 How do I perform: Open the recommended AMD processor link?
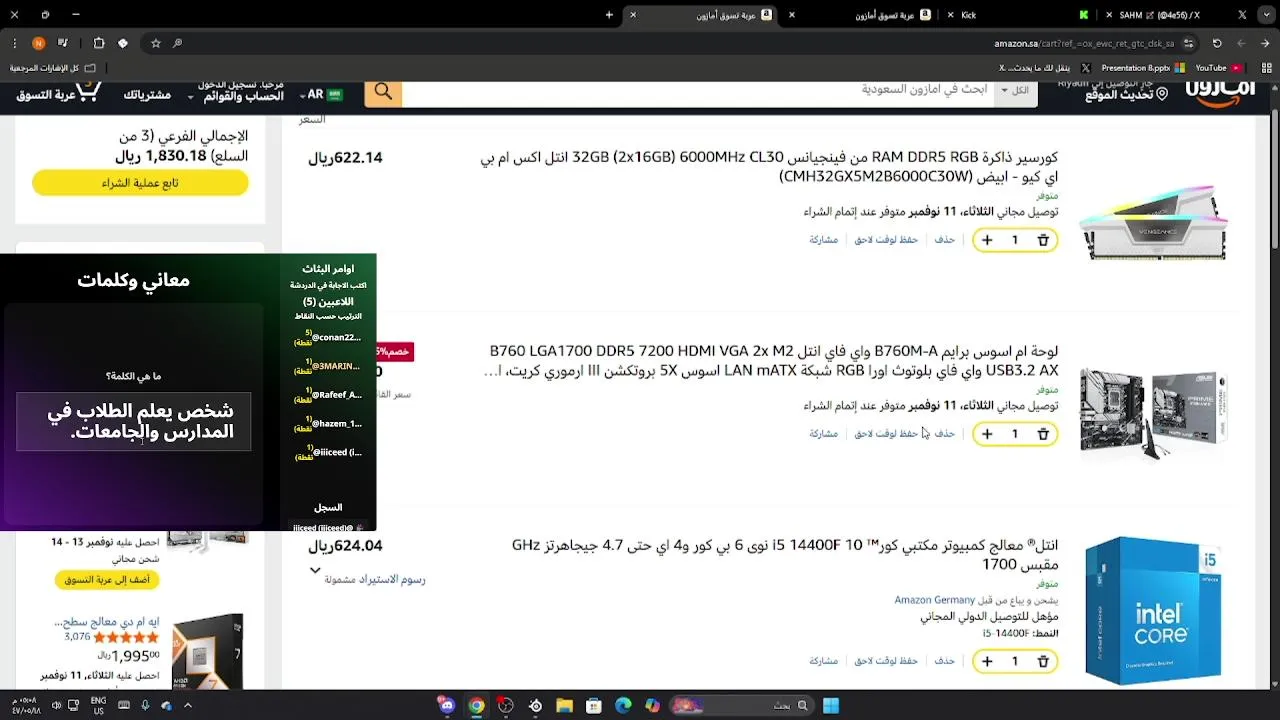(106, 622)
